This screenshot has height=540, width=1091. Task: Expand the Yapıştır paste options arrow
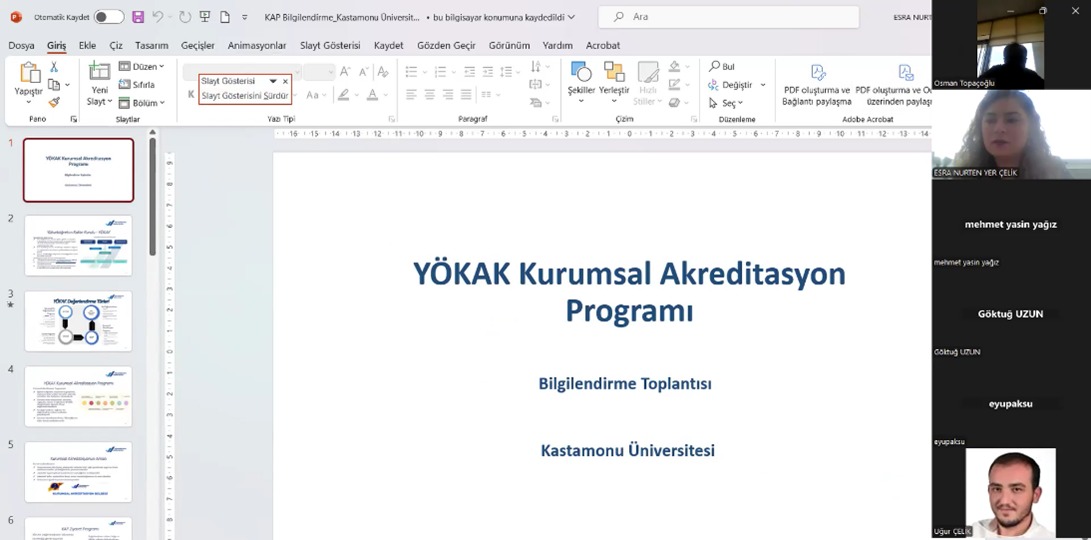(29, 101)
